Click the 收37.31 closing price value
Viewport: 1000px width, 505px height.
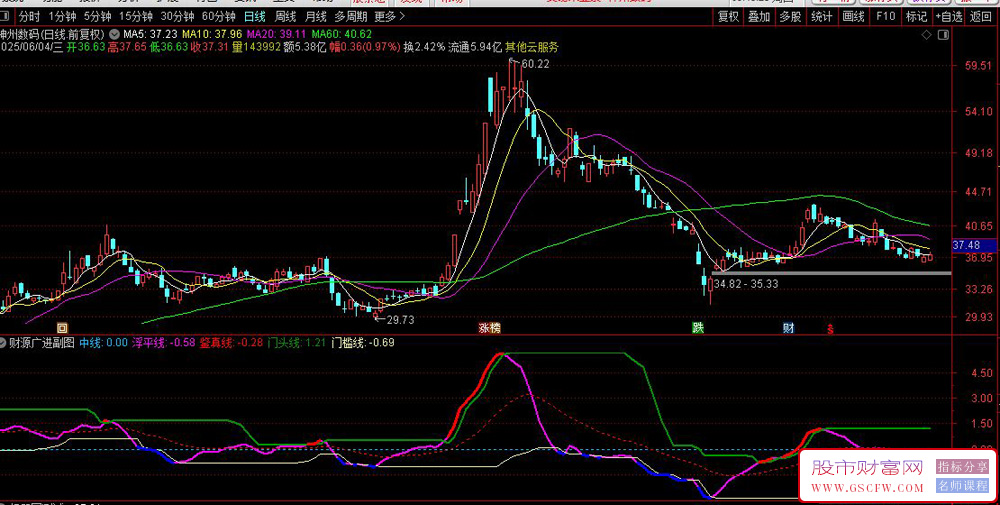coord(210,47)
